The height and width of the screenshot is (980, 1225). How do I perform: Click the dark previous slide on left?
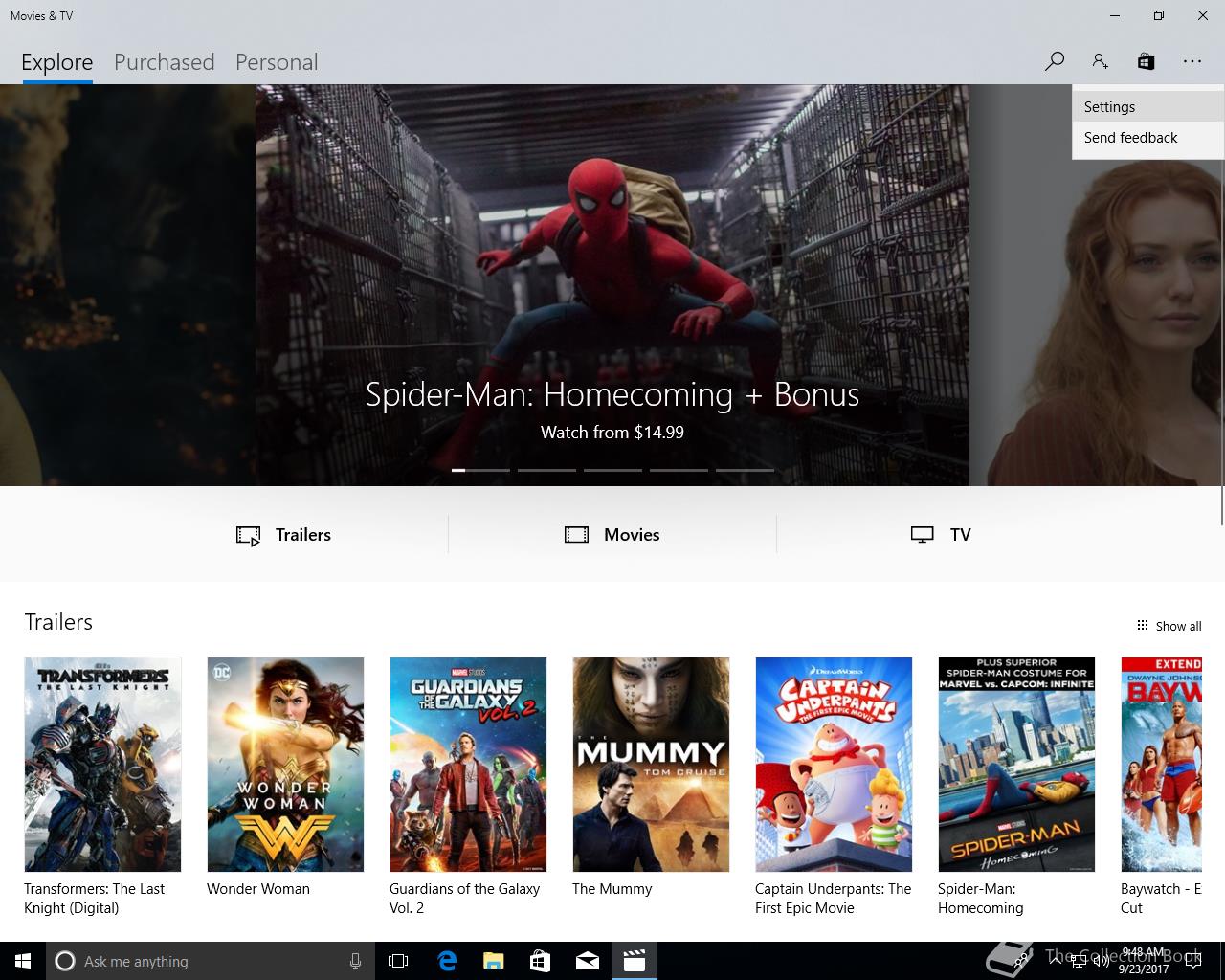tap(127, 285)
